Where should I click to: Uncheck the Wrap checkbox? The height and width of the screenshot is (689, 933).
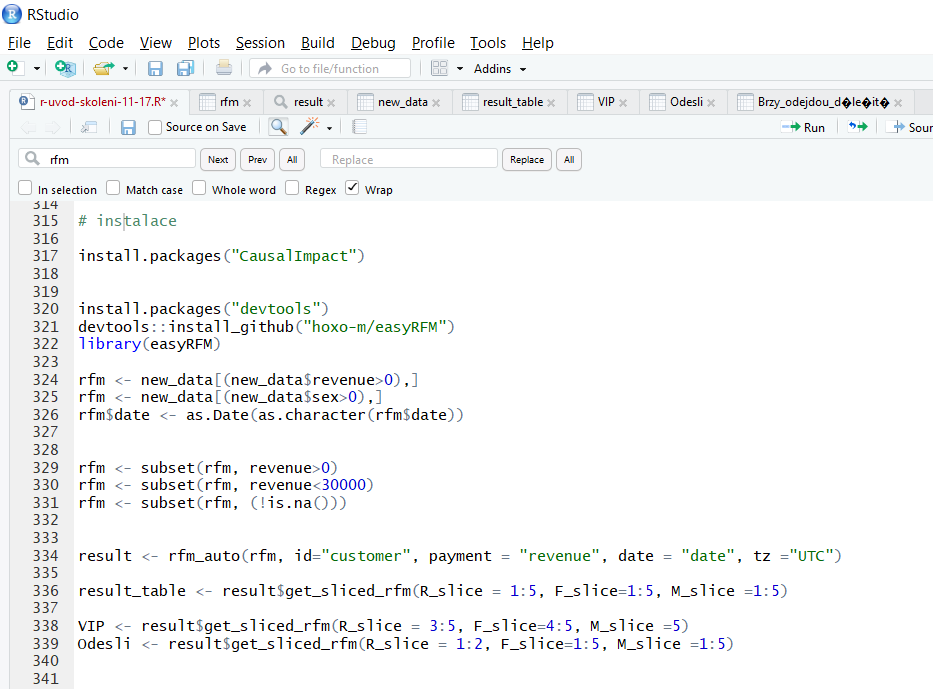[352, 188]
